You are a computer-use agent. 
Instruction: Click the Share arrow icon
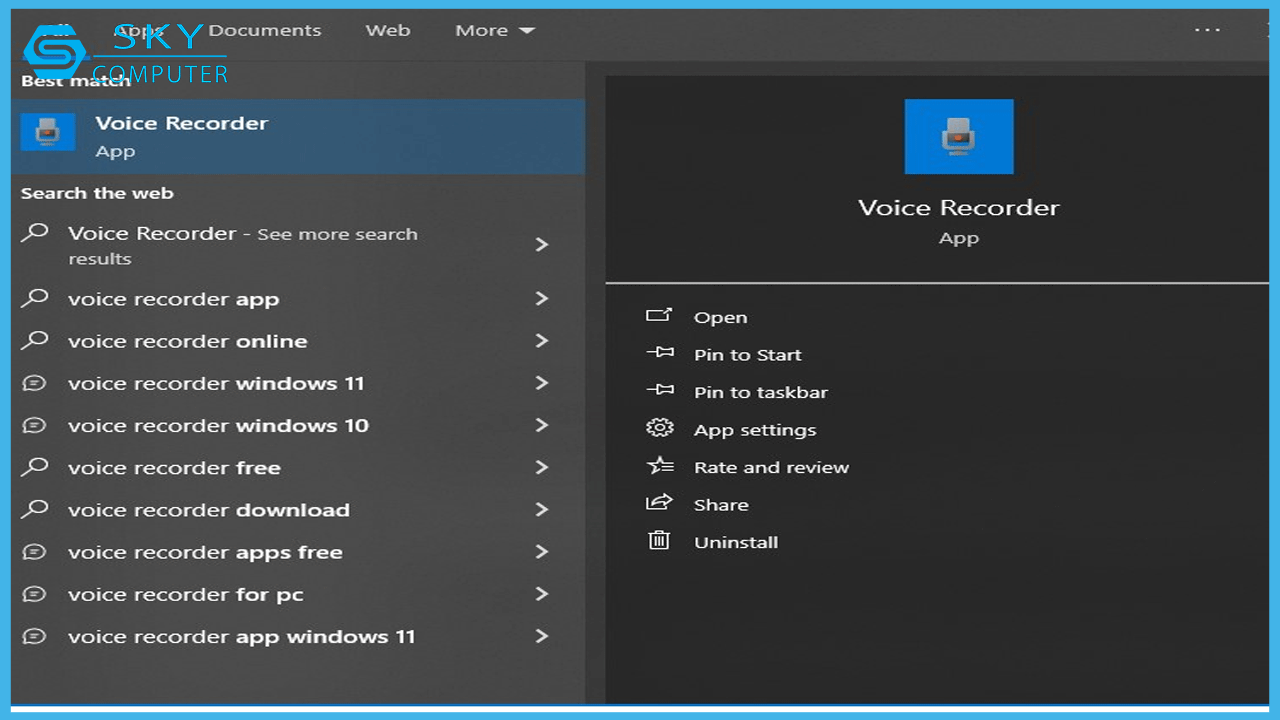659,503
